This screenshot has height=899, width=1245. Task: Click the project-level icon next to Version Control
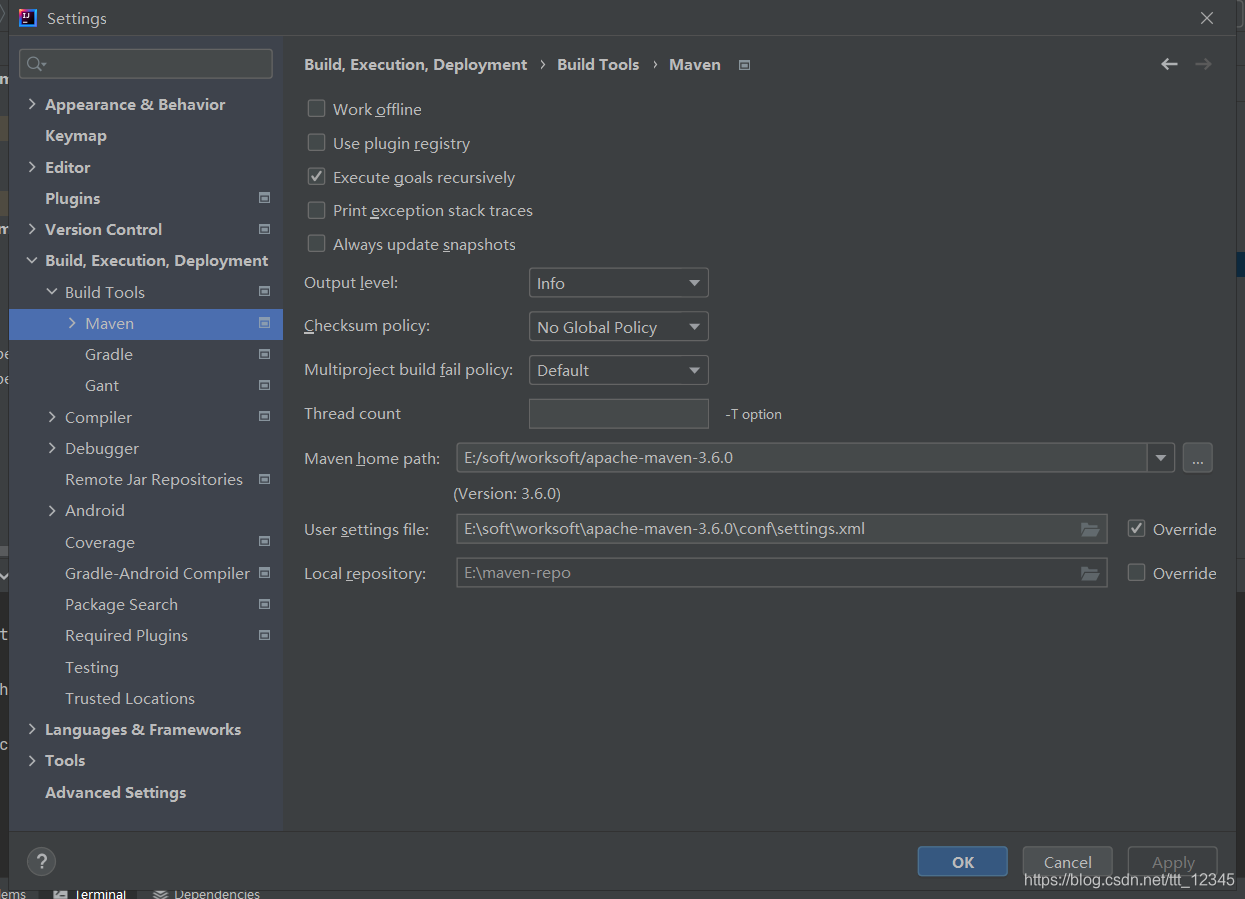click(x=264, y=229)
